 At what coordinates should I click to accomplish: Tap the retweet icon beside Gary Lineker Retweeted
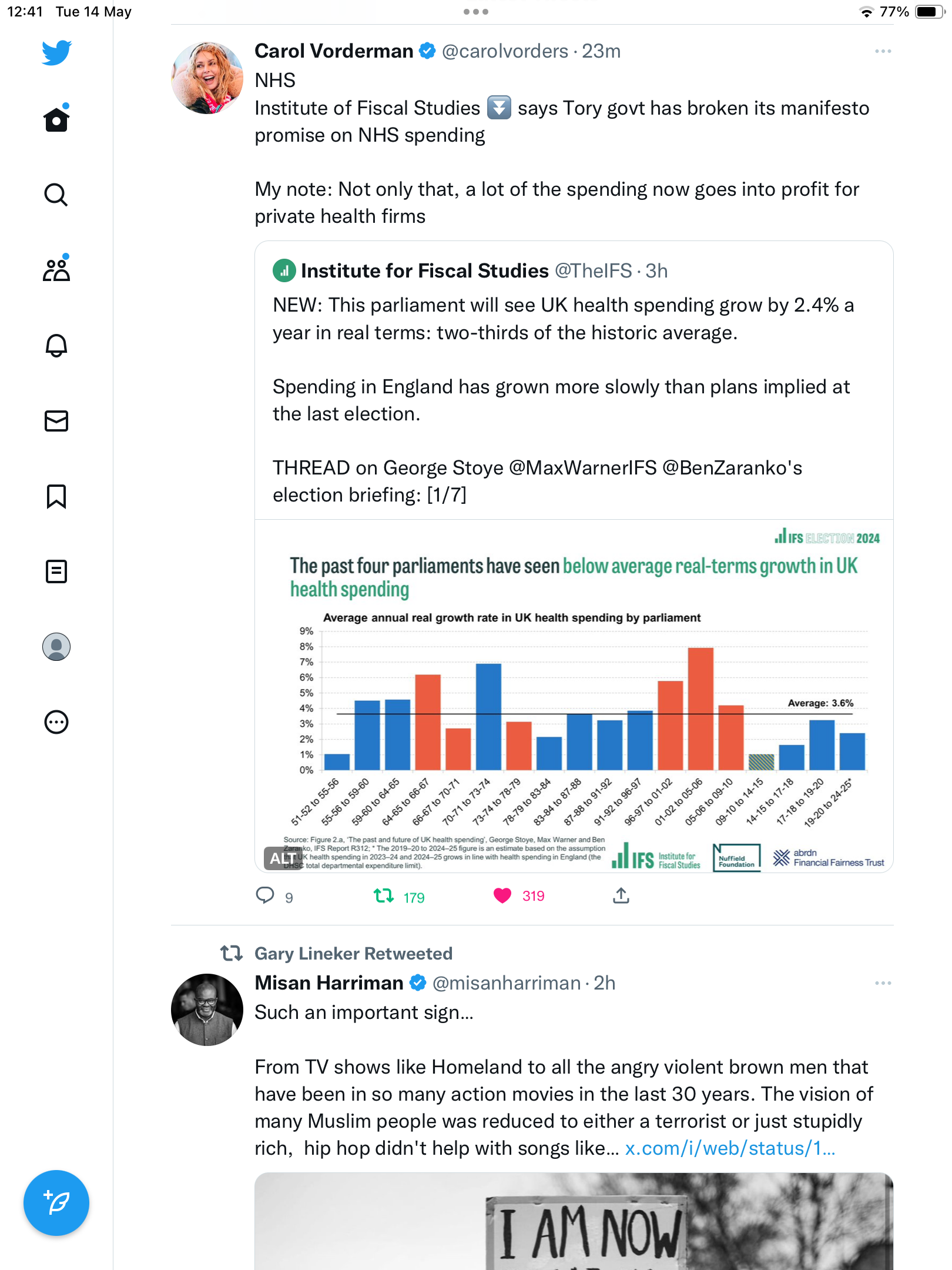pos(232,953)
